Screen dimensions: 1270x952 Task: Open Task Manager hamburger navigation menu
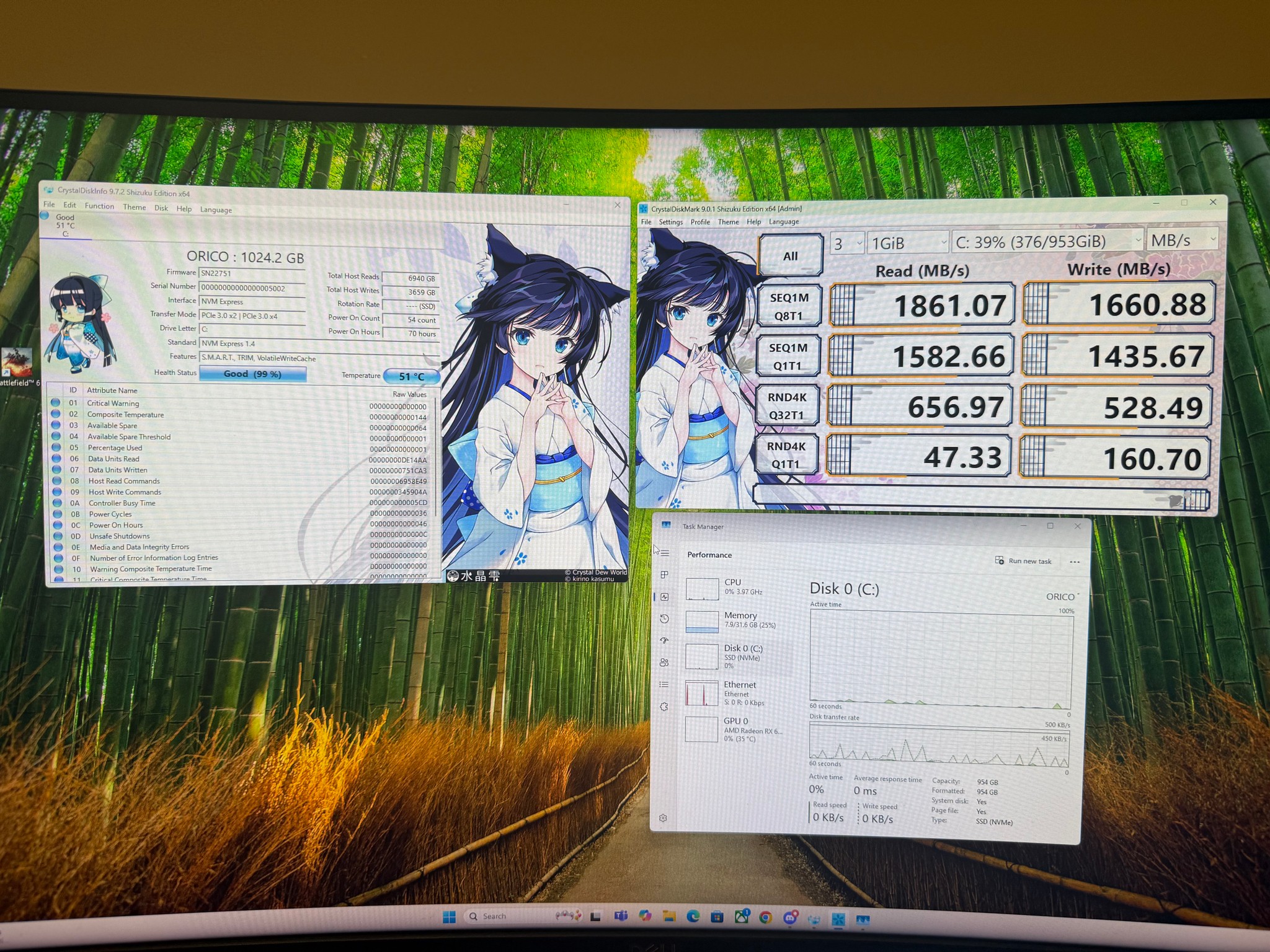[x=665, y=552]
